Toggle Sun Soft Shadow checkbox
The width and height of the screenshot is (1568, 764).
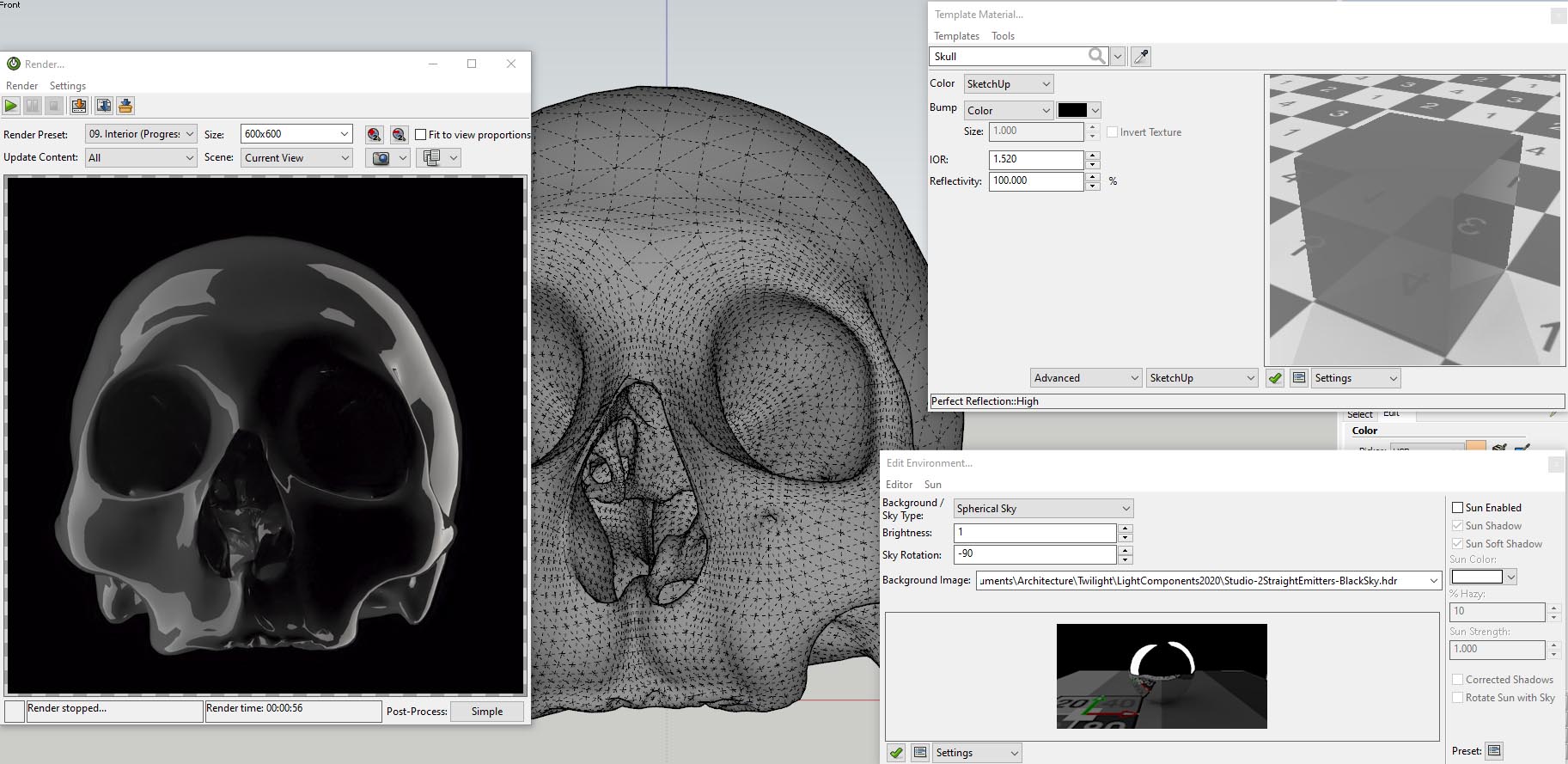1457,544
